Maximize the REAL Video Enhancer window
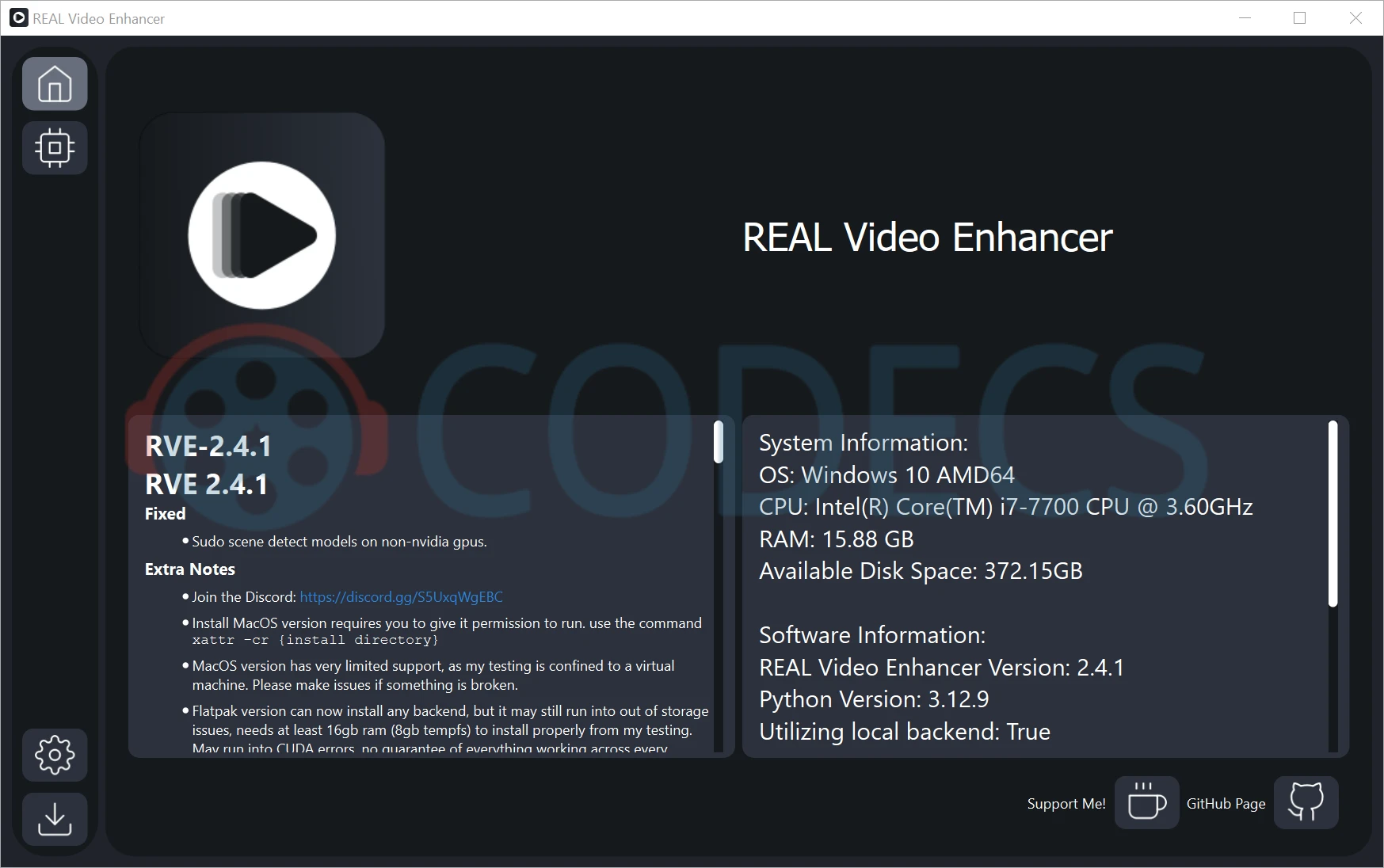1384x868 pixels. 1299,18
